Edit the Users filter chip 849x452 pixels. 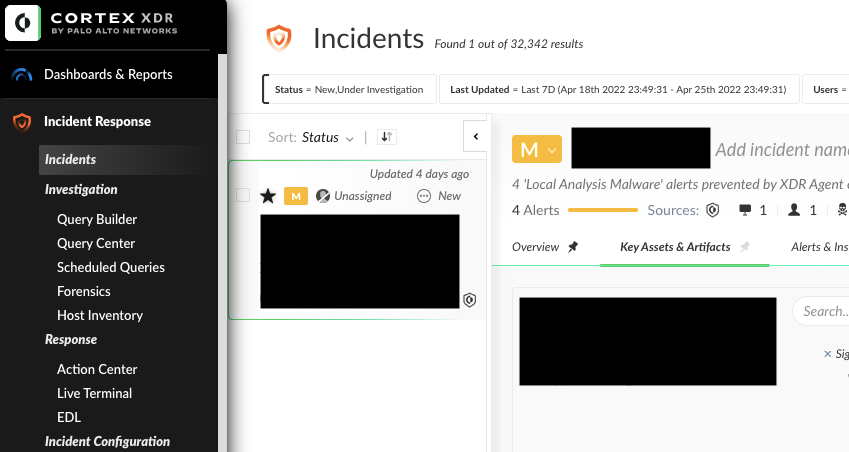(826, 89)
